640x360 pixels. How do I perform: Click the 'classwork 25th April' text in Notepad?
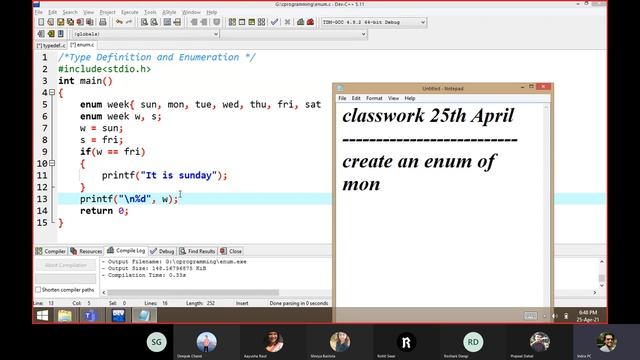[428, 116]
